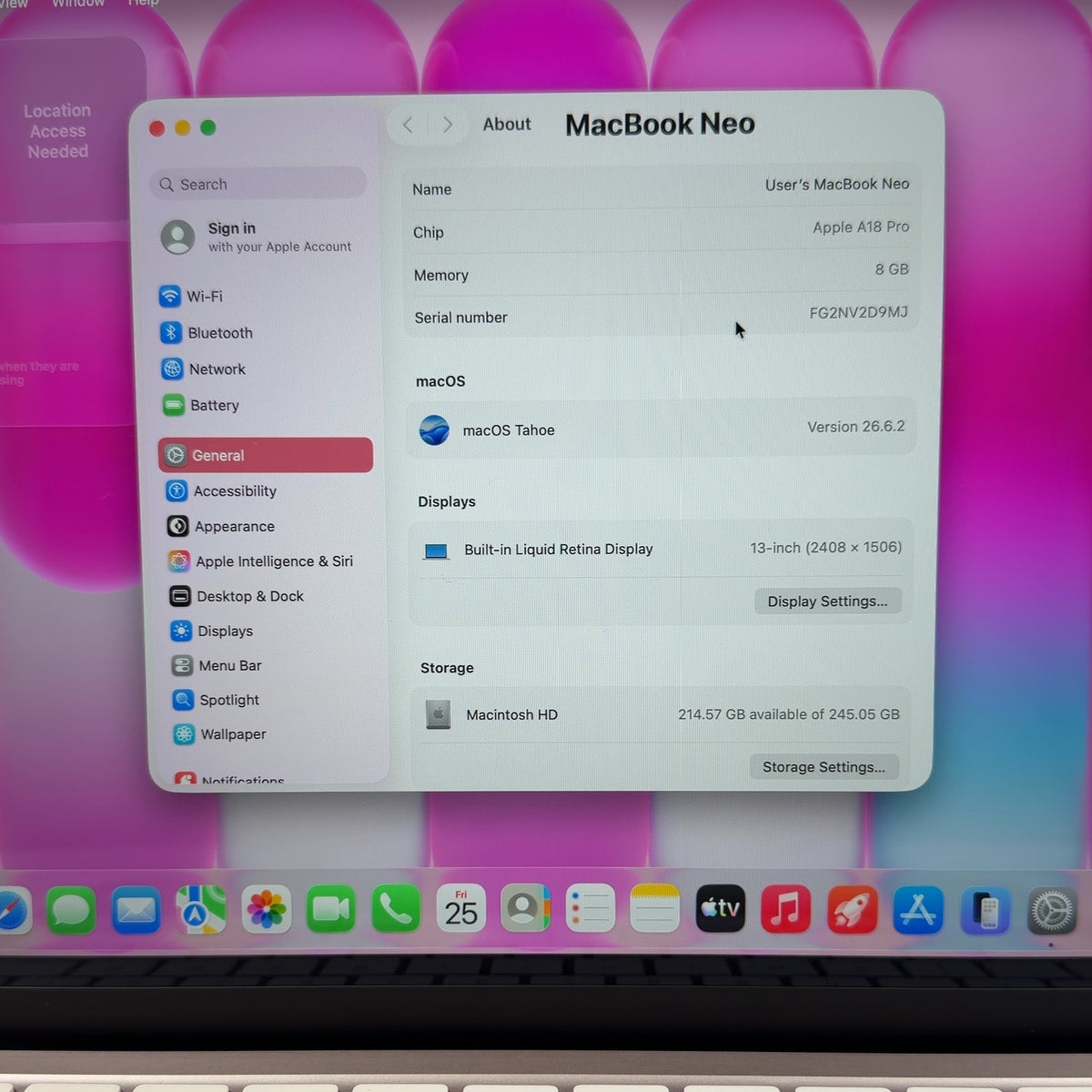The image size is (1092, 1092).
Task: Open Photos from the Dock
Action: click(267, 909)
